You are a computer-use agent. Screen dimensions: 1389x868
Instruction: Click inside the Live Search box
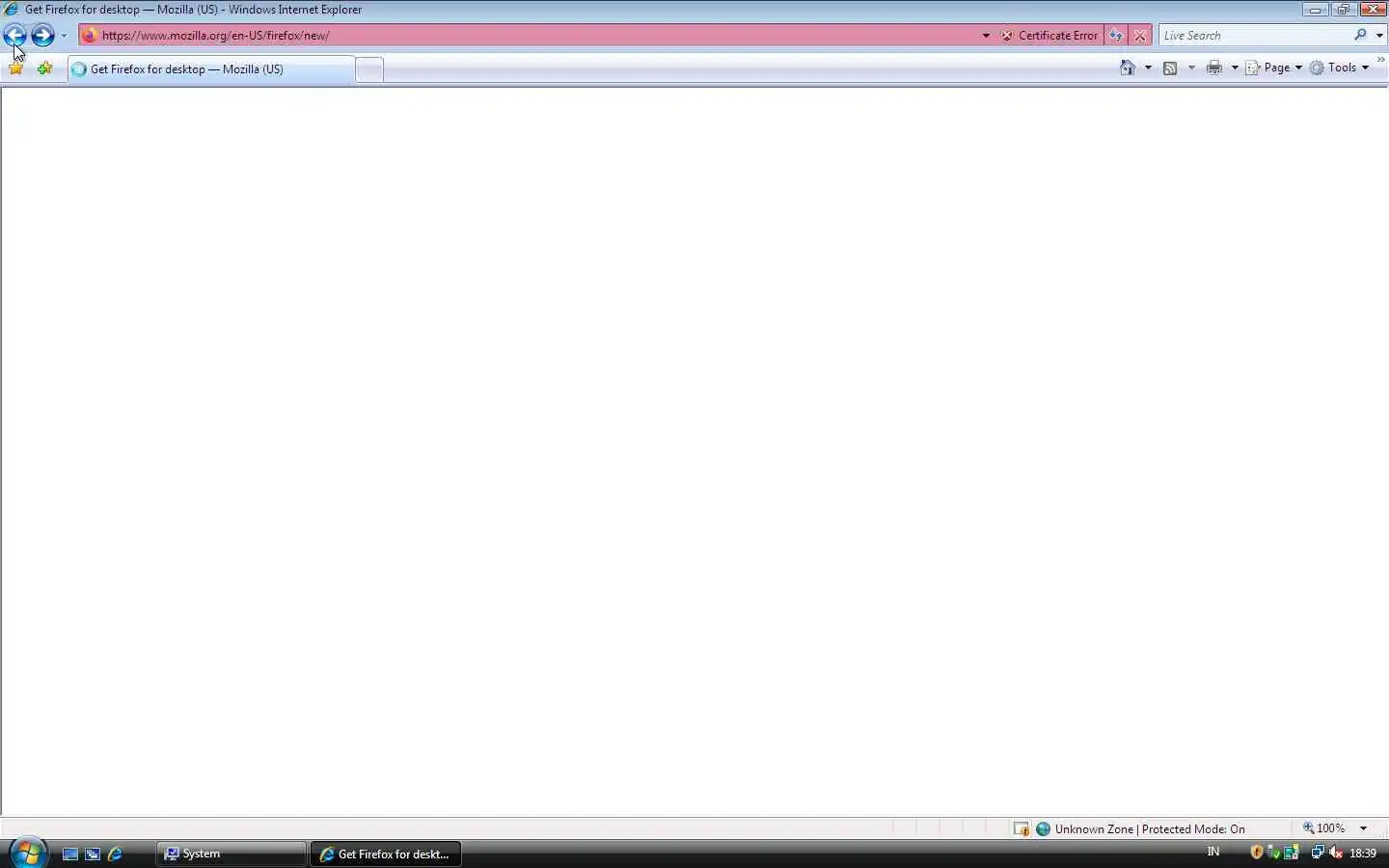pyautogui.click(x=1254, y=36)
